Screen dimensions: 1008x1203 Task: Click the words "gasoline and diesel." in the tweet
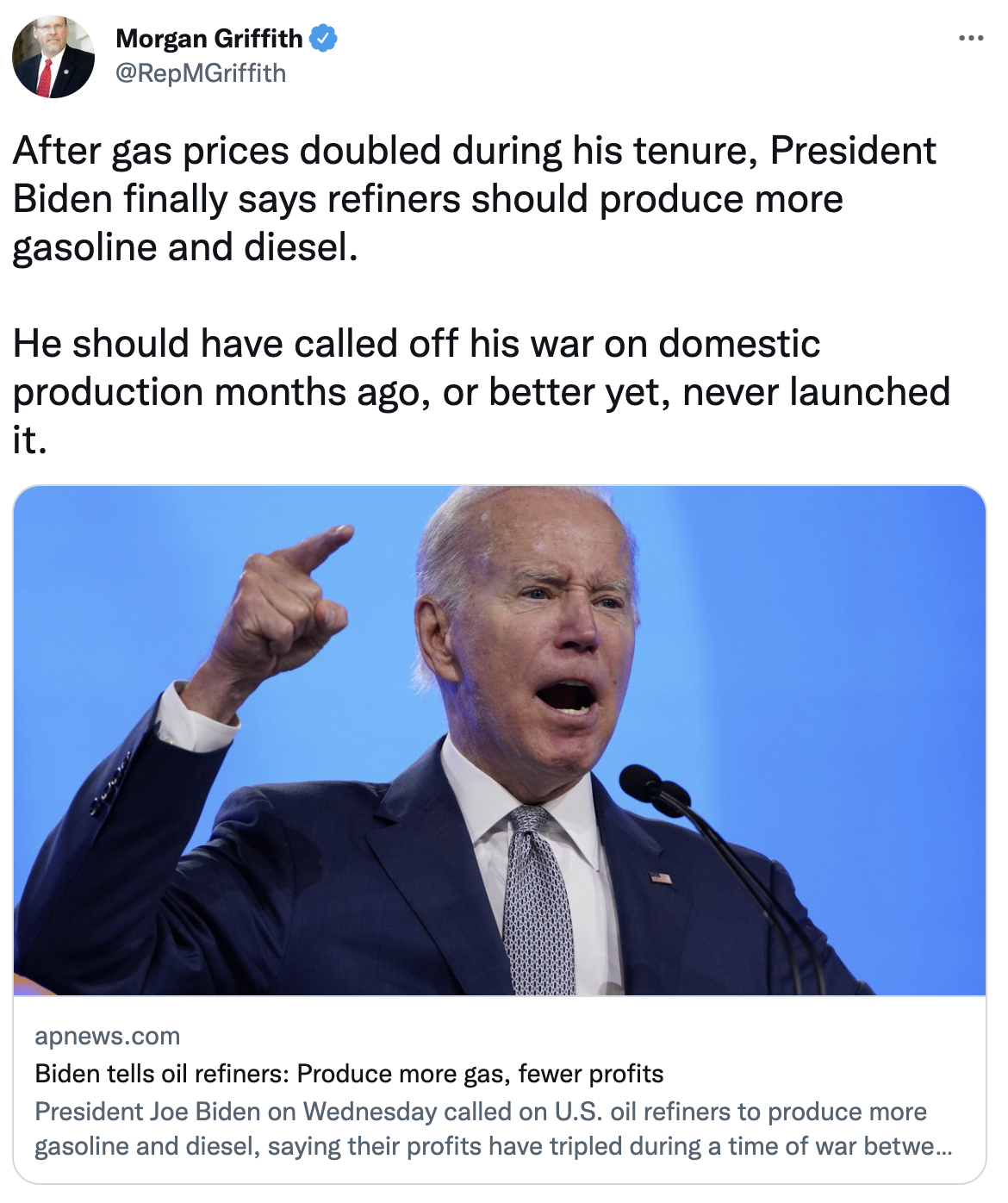[185, 247]
